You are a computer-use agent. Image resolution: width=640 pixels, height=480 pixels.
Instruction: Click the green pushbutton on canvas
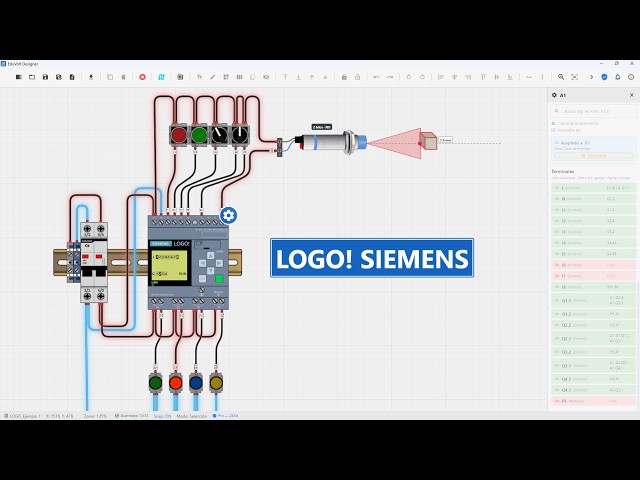click(x=199, y=135)
